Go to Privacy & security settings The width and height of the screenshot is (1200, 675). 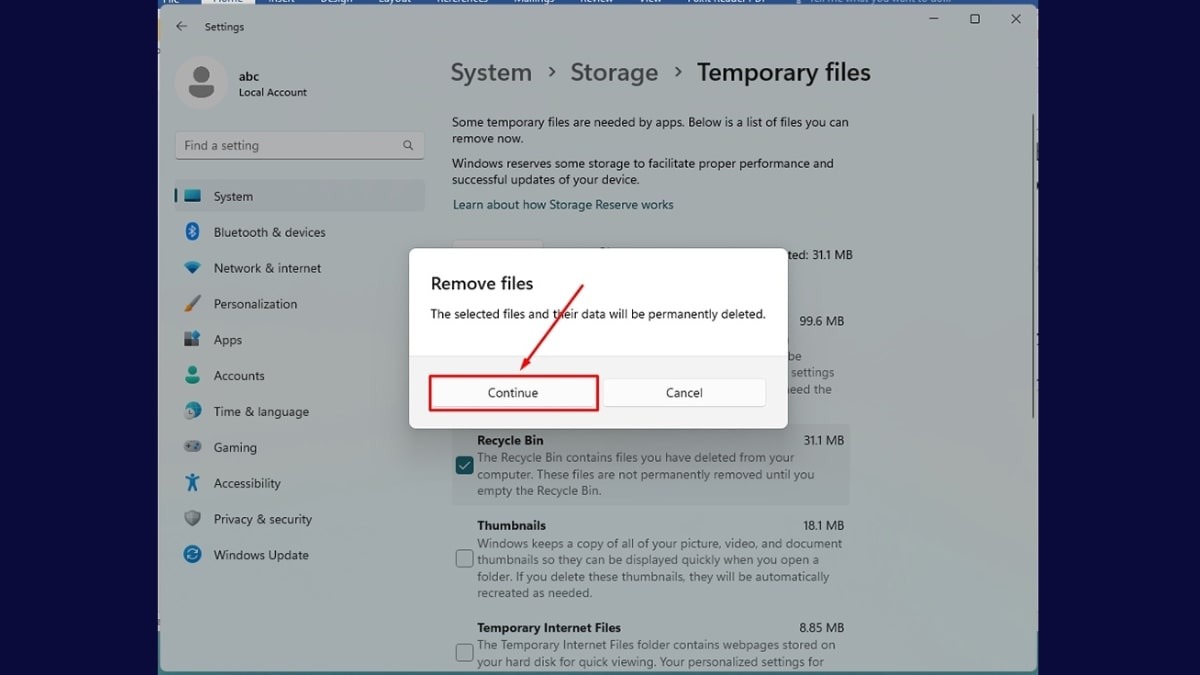(300, 519)
